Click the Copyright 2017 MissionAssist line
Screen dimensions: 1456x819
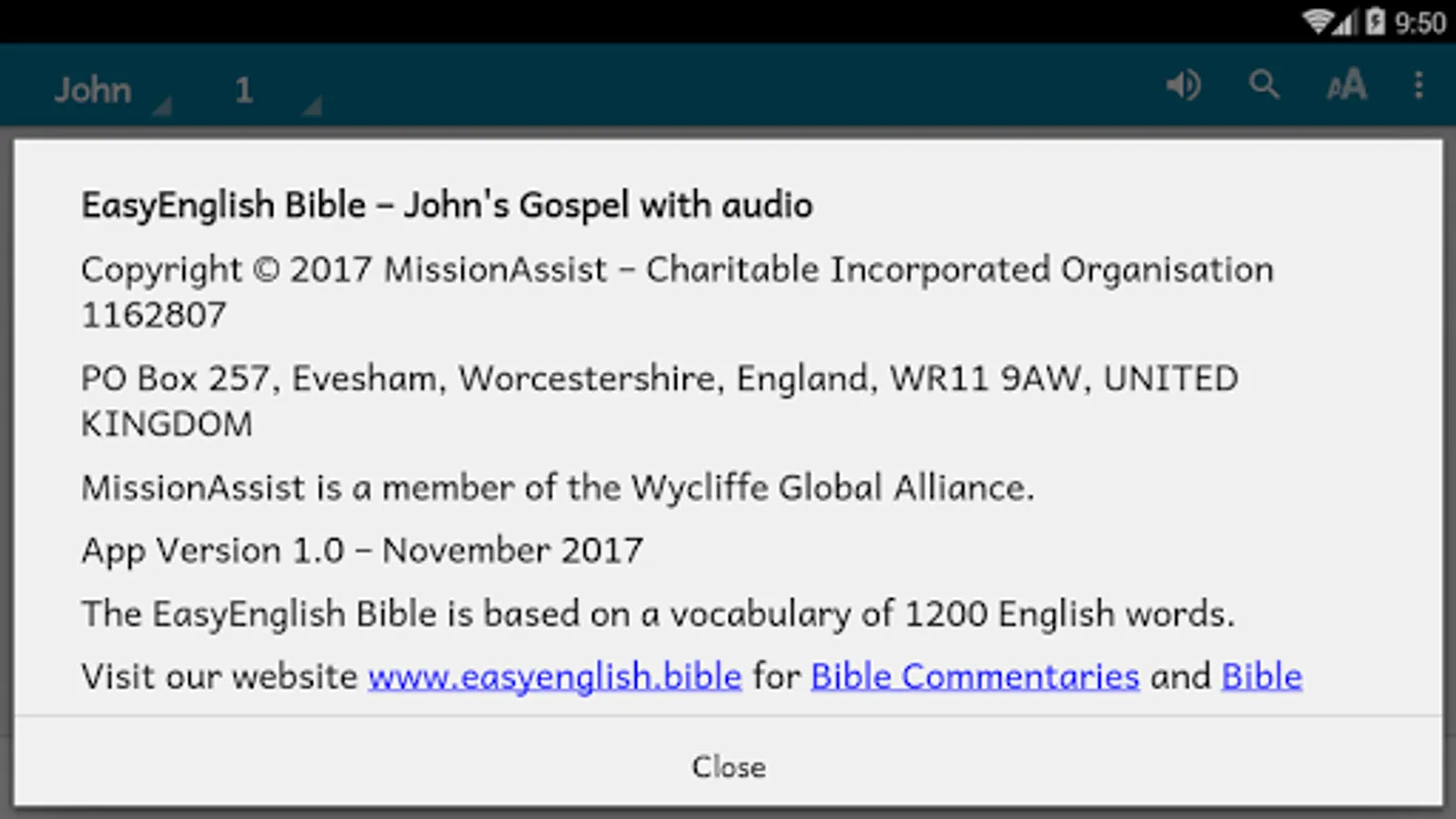click(677, 270)
